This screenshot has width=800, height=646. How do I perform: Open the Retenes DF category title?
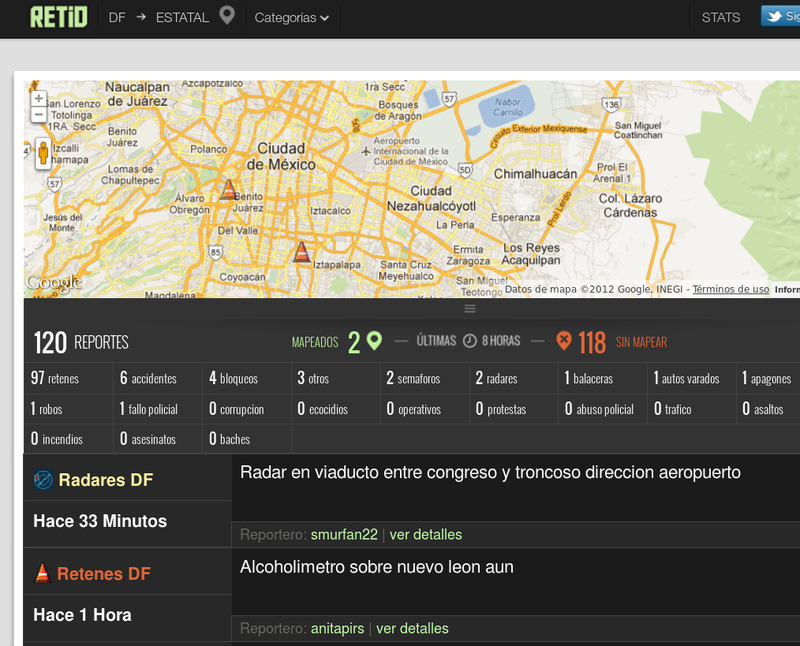tap(104, 574)
